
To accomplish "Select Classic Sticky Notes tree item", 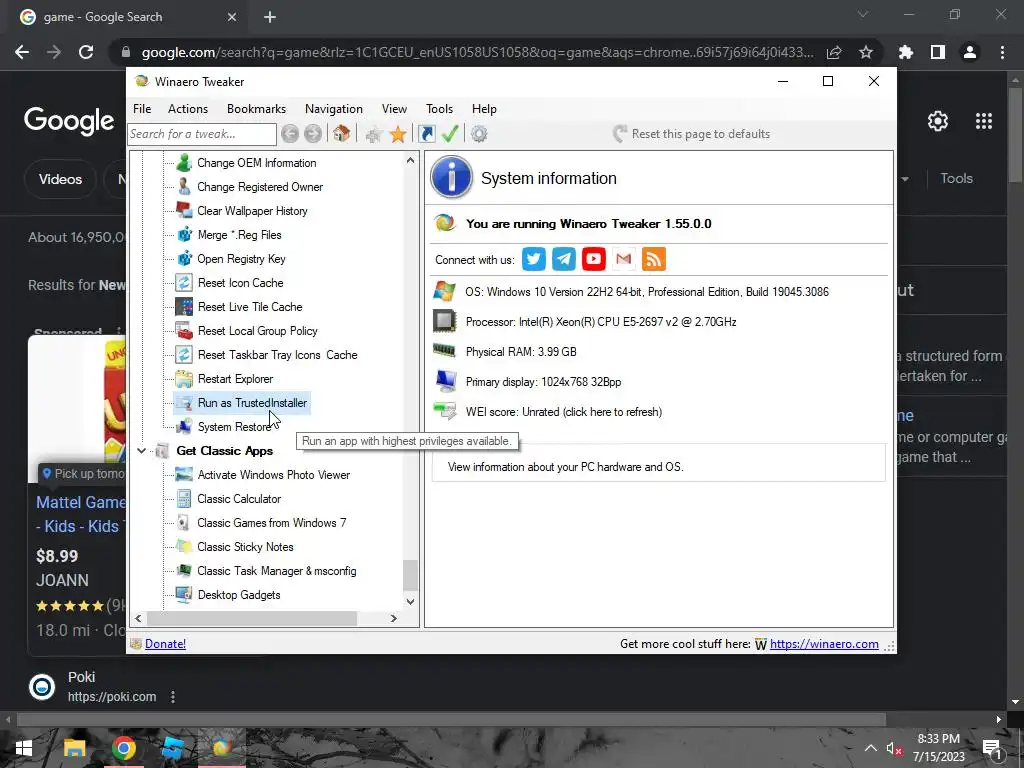I will coord(245,547).
